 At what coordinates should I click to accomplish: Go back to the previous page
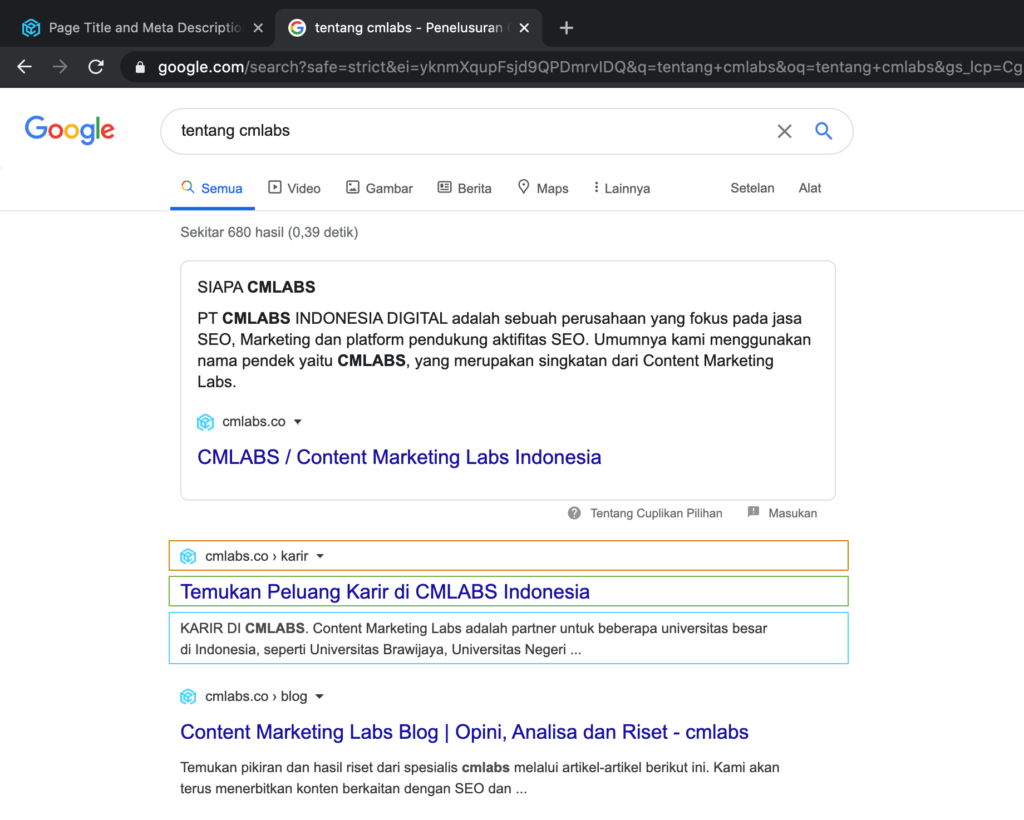click(x=25, y=67)
